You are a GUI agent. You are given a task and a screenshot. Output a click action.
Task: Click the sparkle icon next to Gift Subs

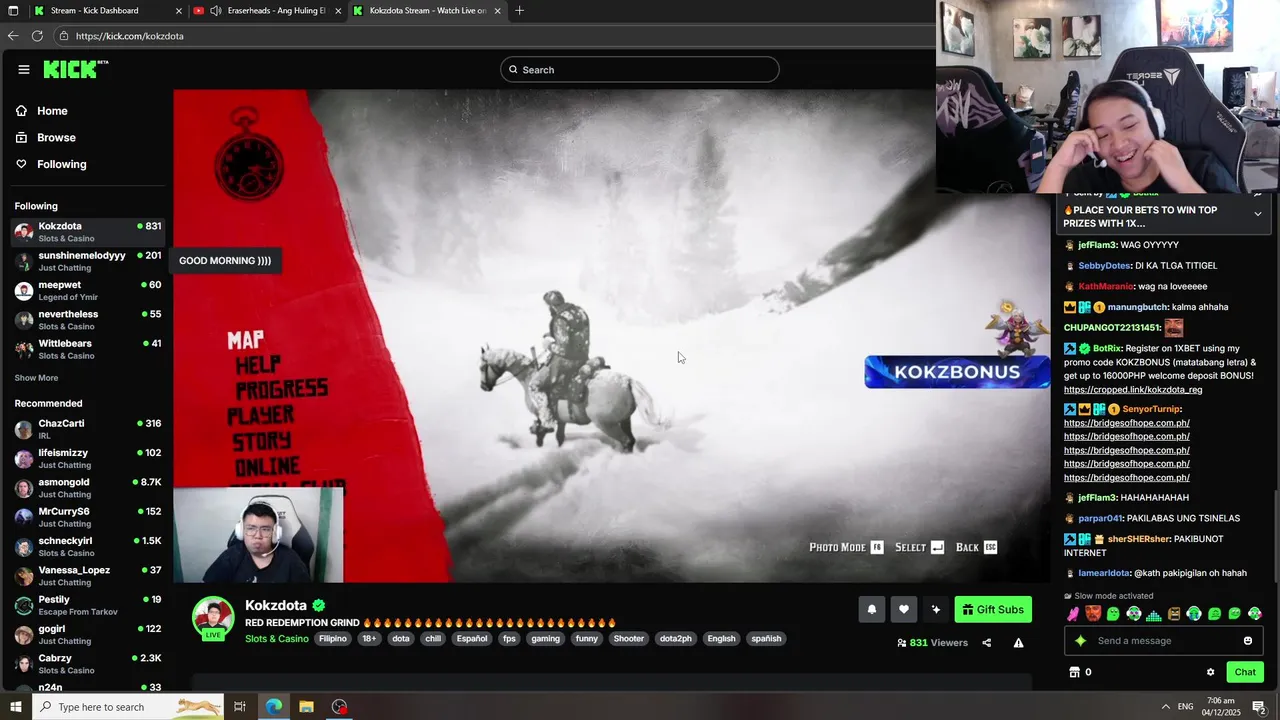tap(935, 610)
